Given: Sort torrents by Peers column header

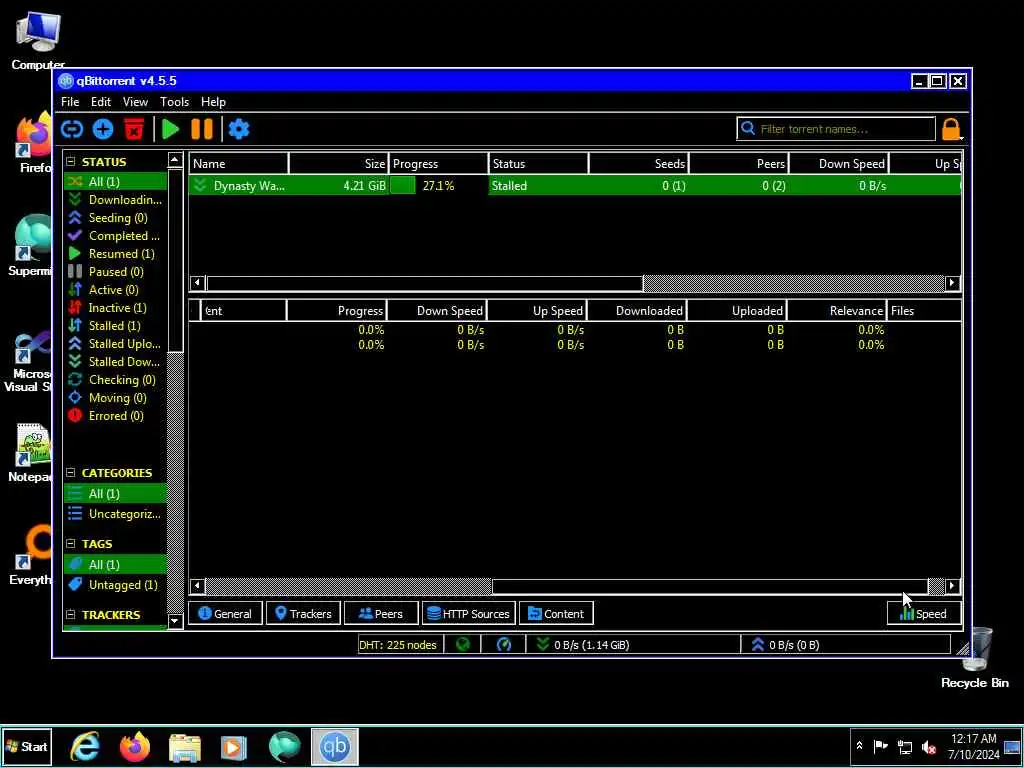Looking at the screenshot, I should coord(739,164).
